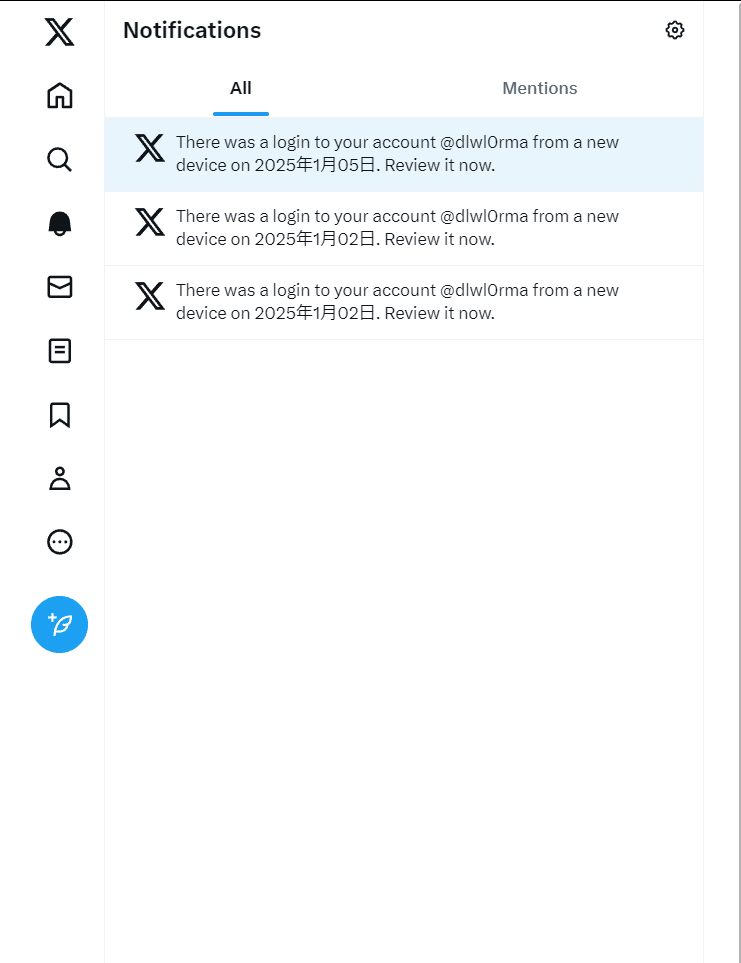Open the middle login notification text
The height and width of the screenshot is (963, 741).
coord(397,228)
